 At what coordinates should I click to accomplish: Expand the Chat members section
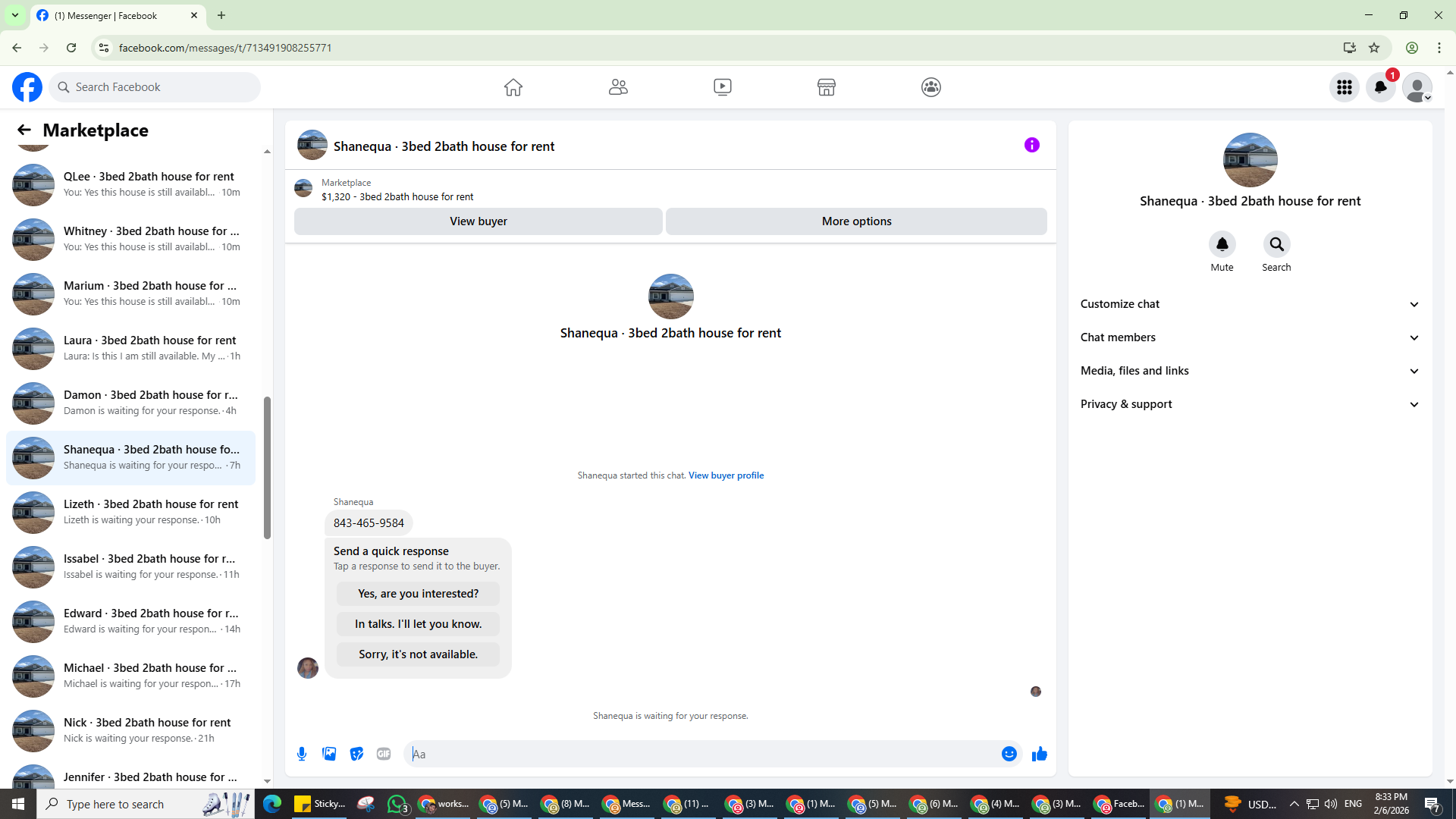[1250, 337]
